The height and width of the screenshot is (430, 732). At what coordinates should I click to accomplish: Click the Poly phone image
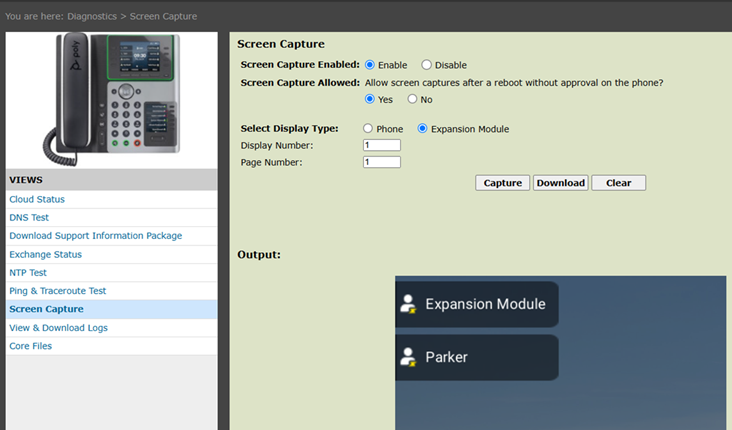112,99
